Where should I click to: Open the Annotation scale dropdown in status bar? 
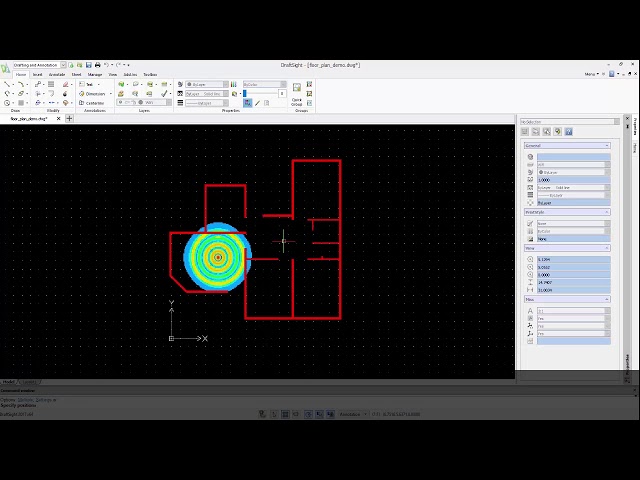pos(353,414)
